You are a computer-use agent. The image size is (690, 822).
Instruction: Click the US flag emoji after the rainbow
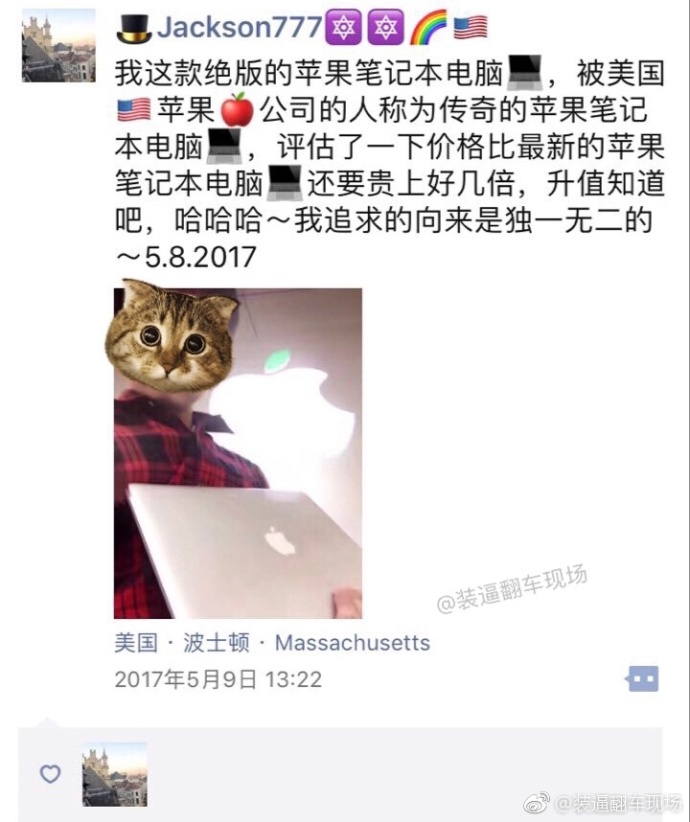(470, 27)
